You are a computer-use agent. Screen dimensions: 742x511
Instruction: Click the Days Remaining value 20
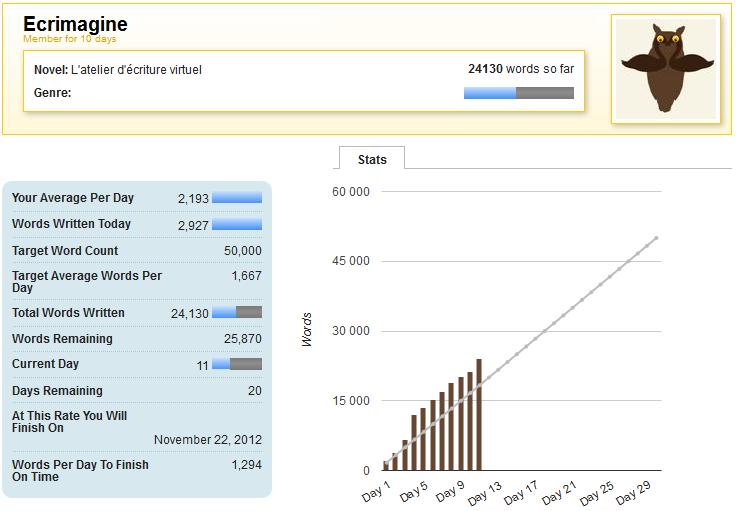254,391
